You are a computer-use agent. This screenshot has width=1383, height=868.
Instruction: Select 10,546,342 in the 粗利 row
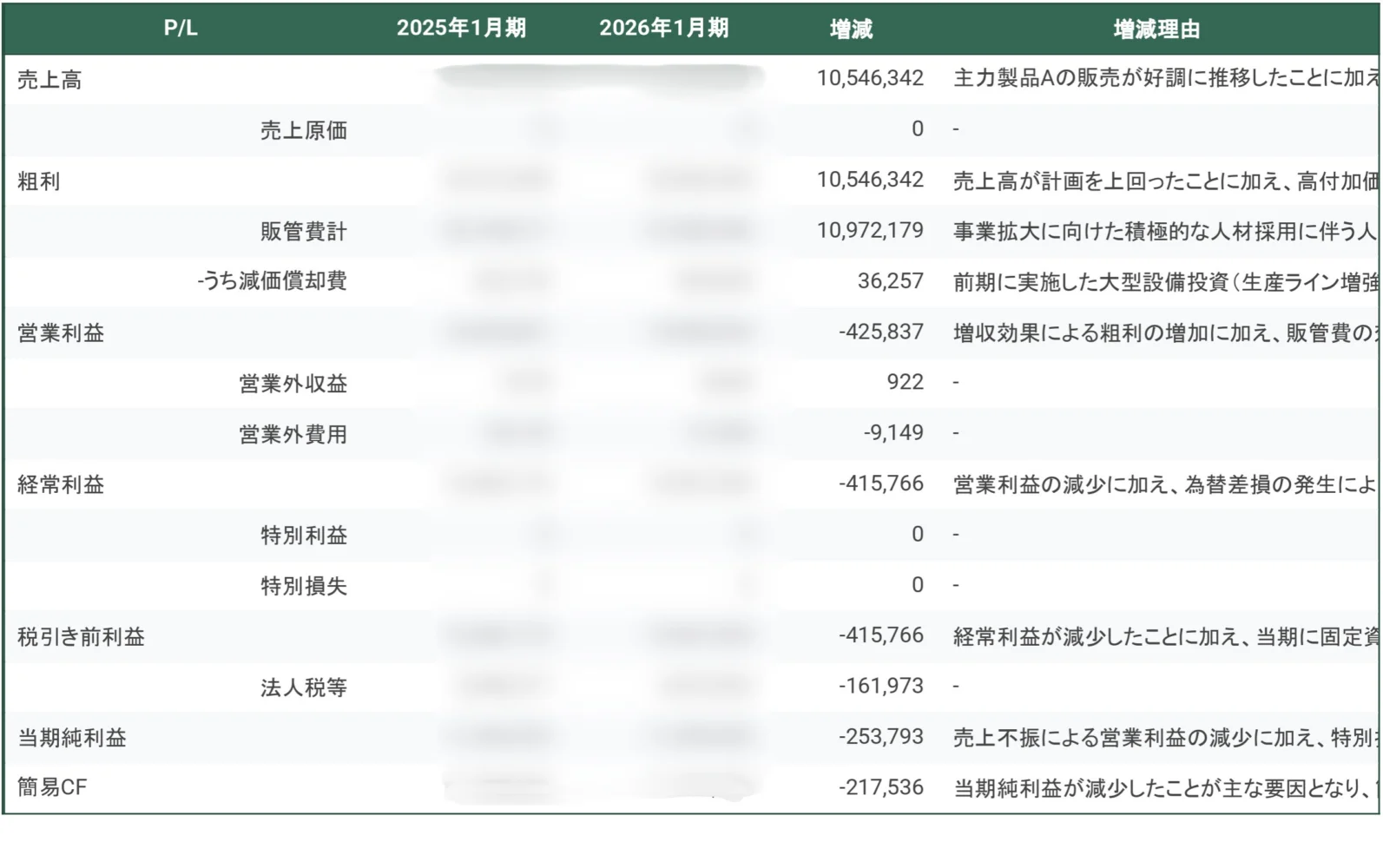pyautogui.click(x=870, y=180)
